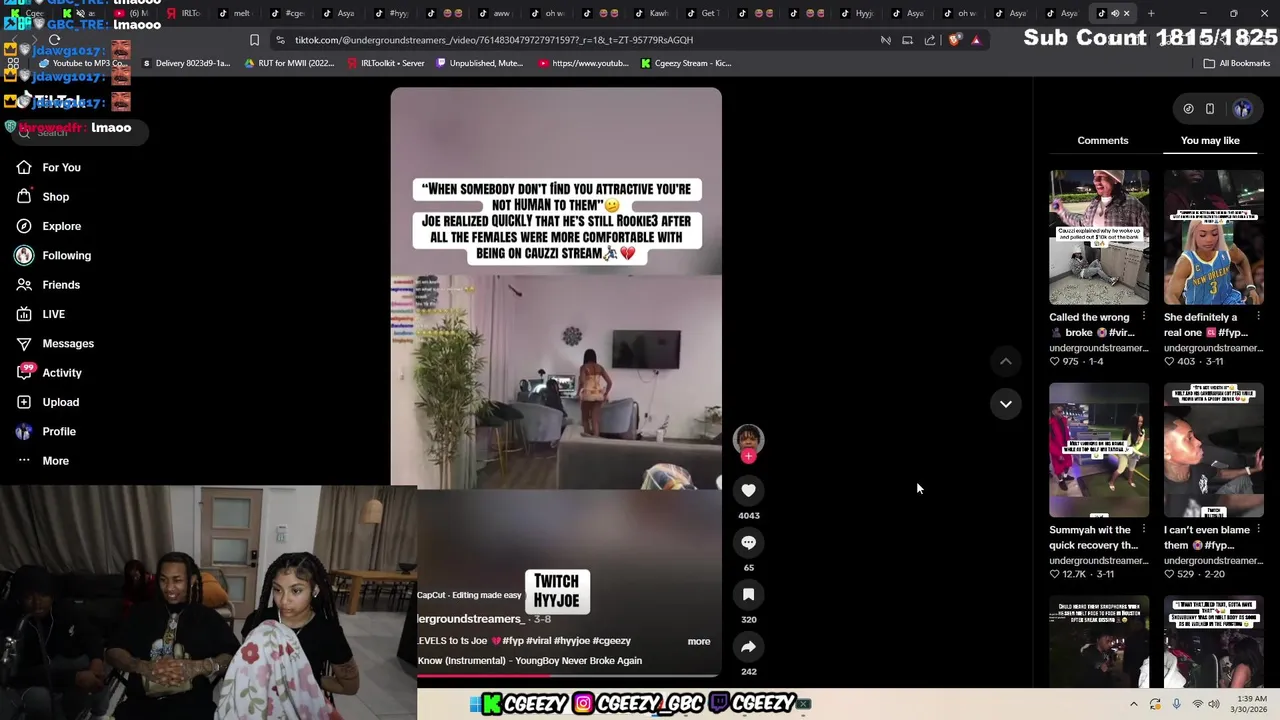This screenshot has width=1280, height=720.
Task: Open the #hyyjoe hashtag in the caption
Action: pyautogui.click(x=571, y=641)
